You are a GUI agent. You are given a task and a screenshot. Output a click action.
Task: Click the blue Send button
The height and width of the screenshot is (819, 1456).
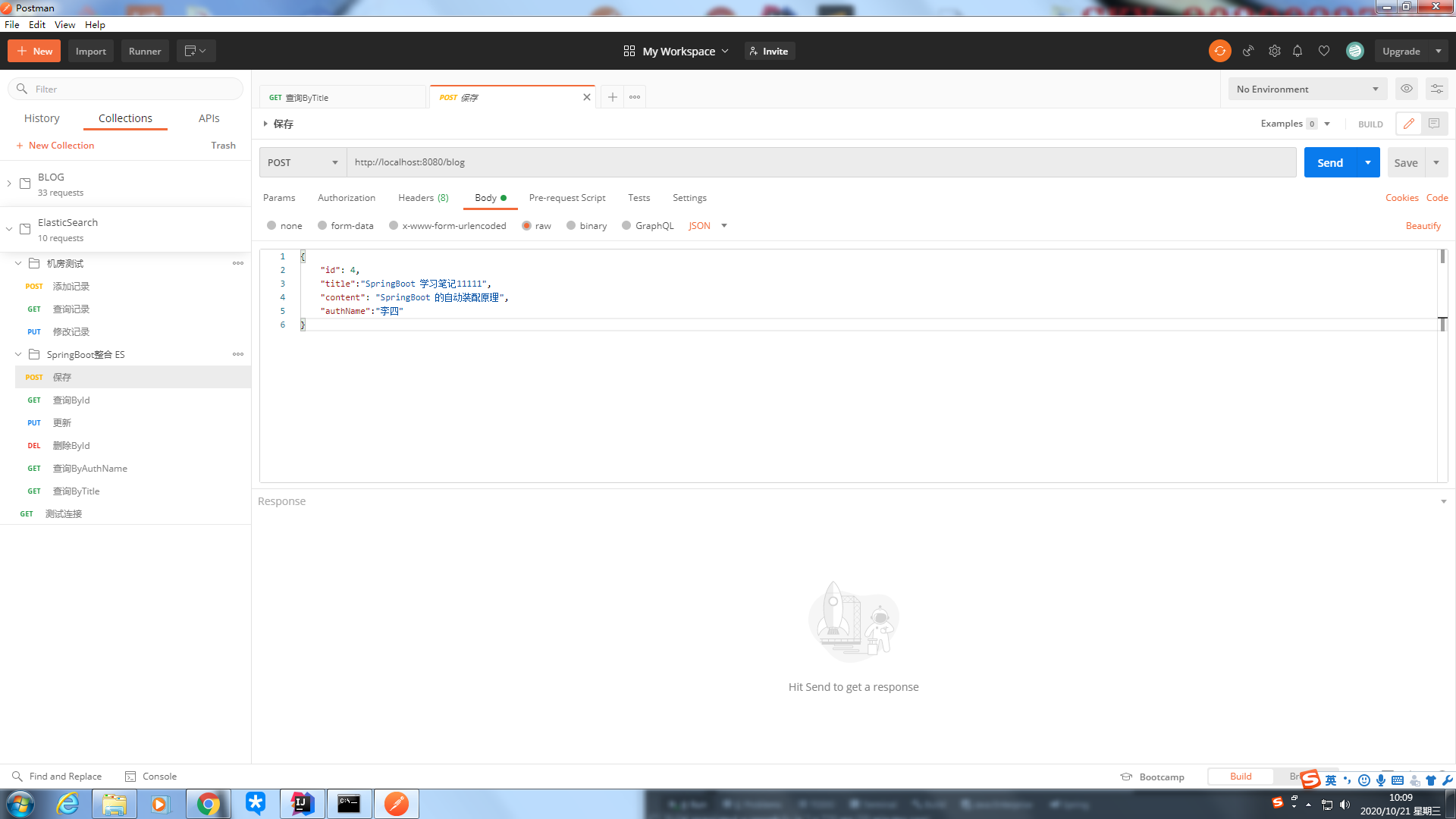pyautogui.click(x=1329, y=162)
